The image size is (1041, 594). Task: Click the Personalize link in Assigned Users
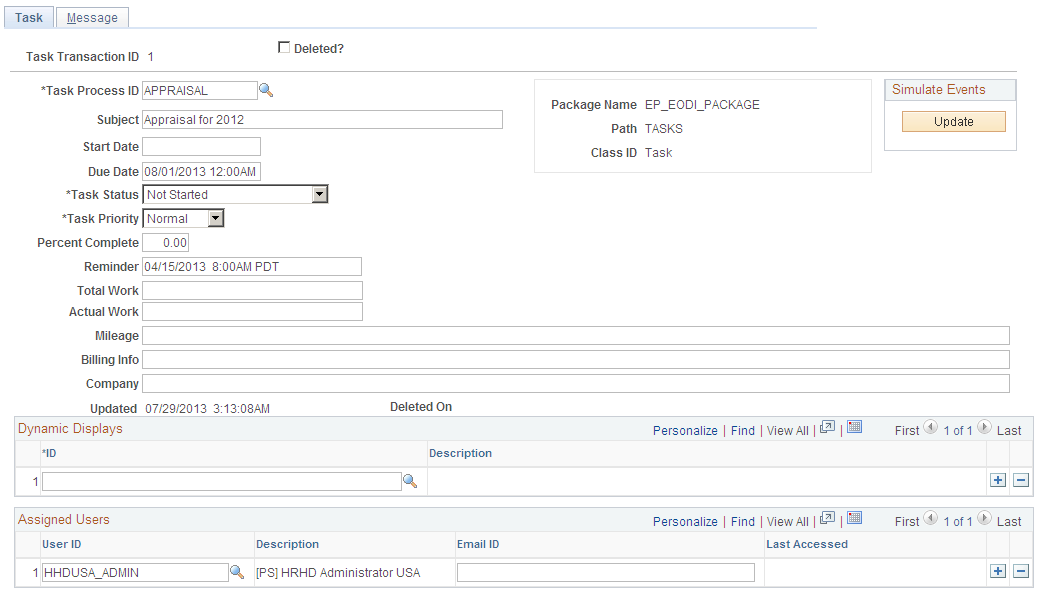click(685, 520)
